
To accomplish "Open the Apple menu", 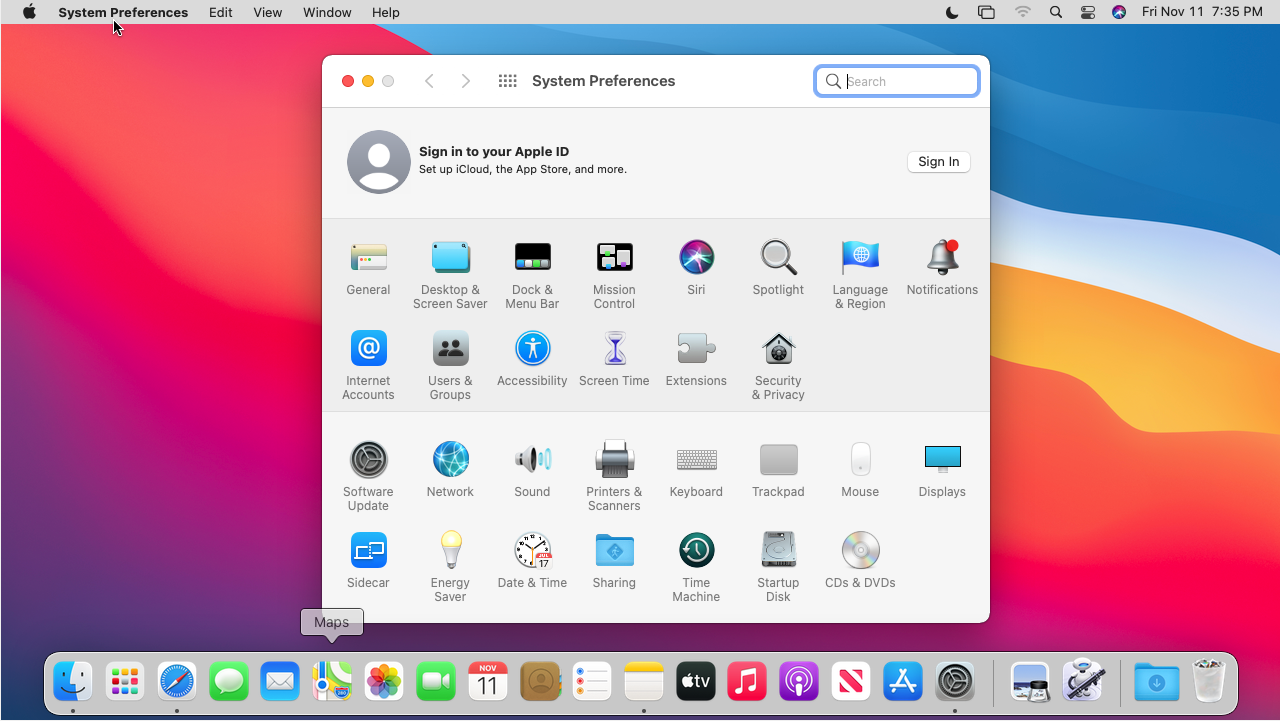I will (x=29, y=12).
